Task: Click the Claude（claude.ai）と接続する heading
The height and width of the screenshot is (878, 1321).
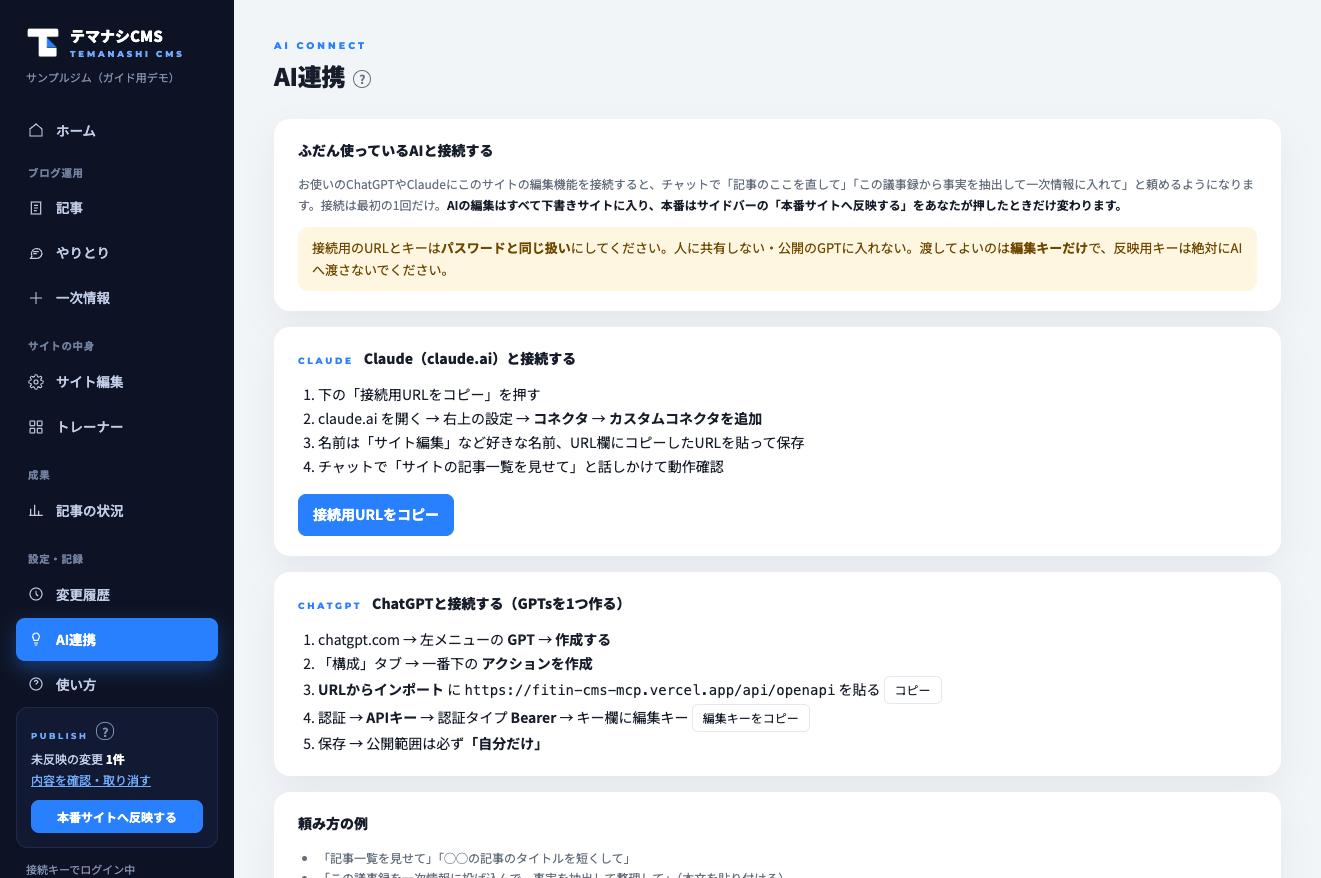Action: [469, 359]
